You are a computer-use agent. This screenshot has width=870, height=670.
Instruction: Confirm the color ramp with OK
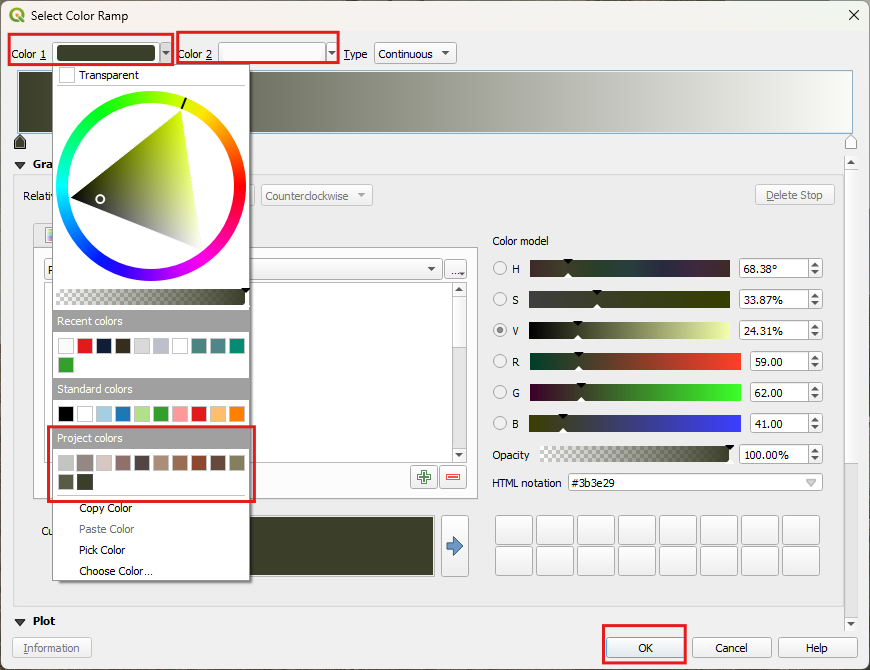coord(644,647)
